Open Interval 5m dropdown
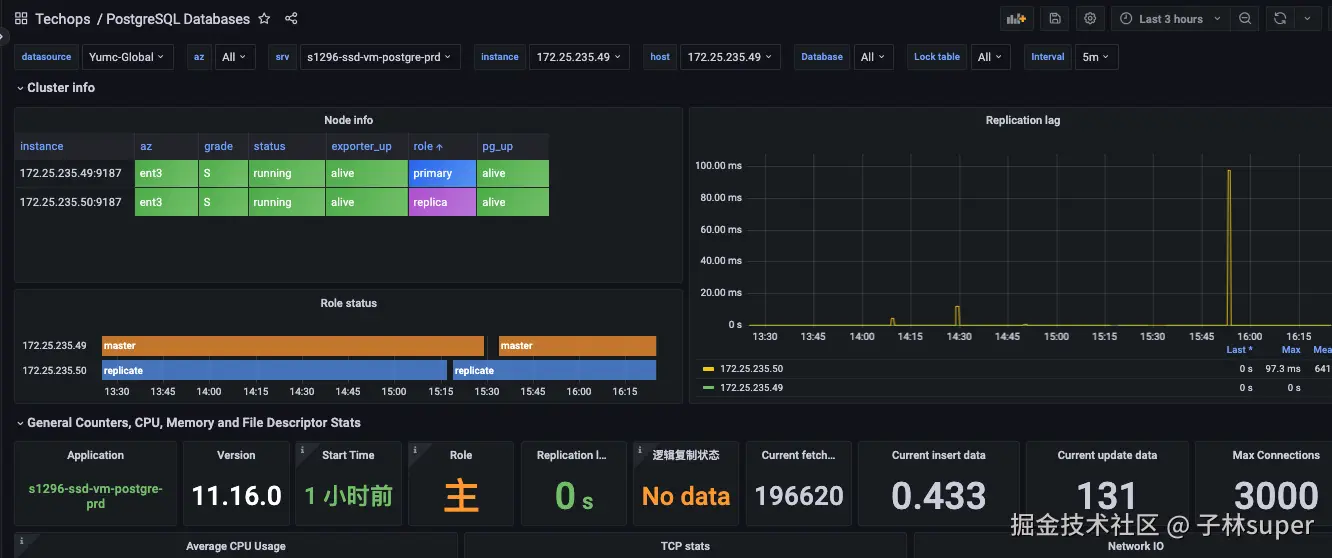1332x558 pixels. [x=1096, y=57]
